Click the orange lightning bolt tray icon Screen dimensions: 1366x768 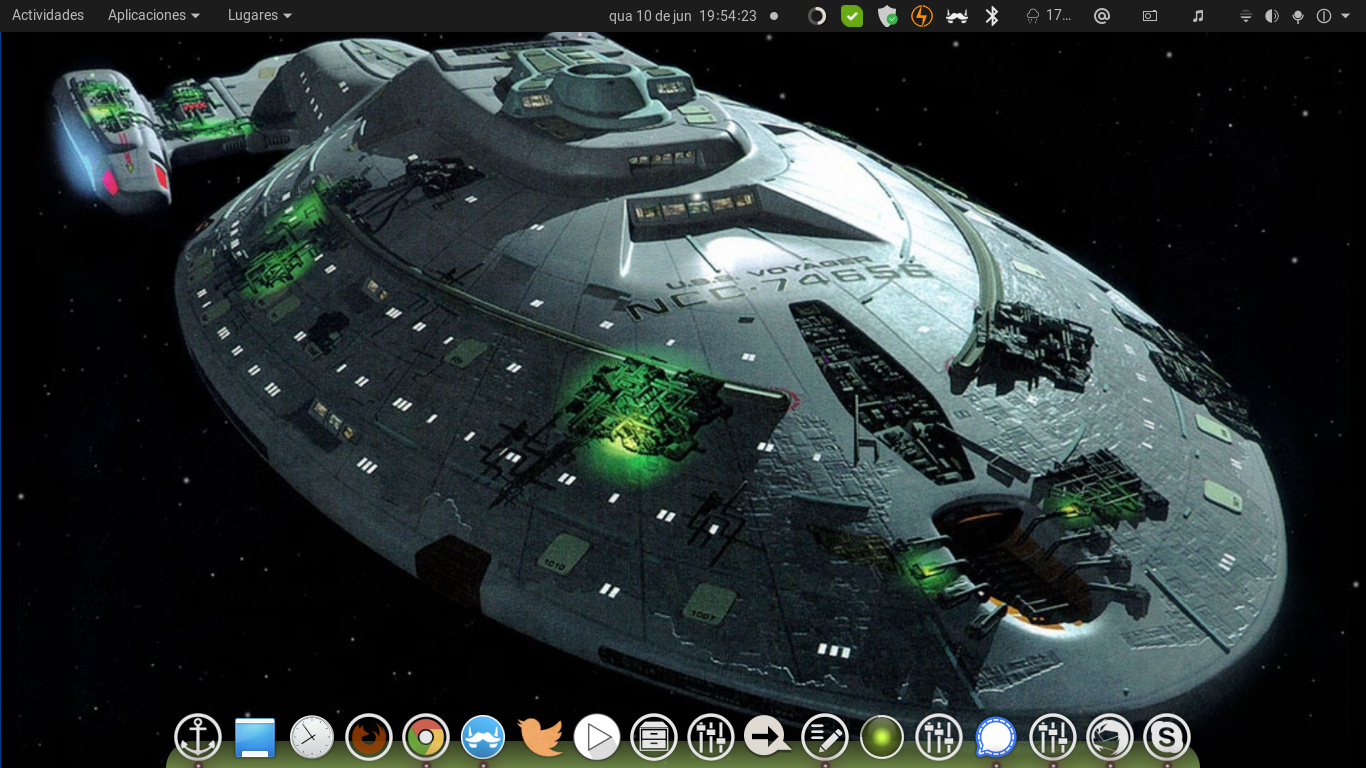tap(922, 16)
